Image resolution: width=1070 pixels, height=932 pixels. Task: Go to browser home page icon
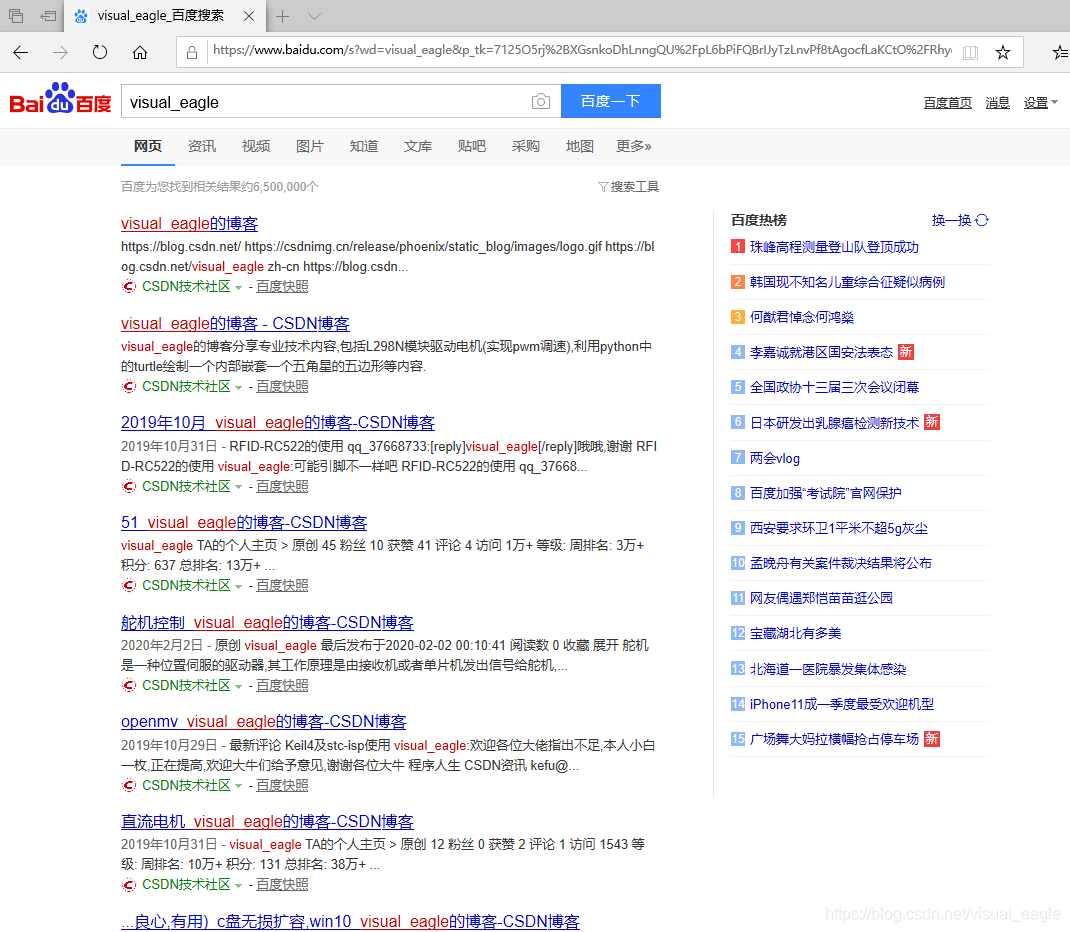(140, 53)
